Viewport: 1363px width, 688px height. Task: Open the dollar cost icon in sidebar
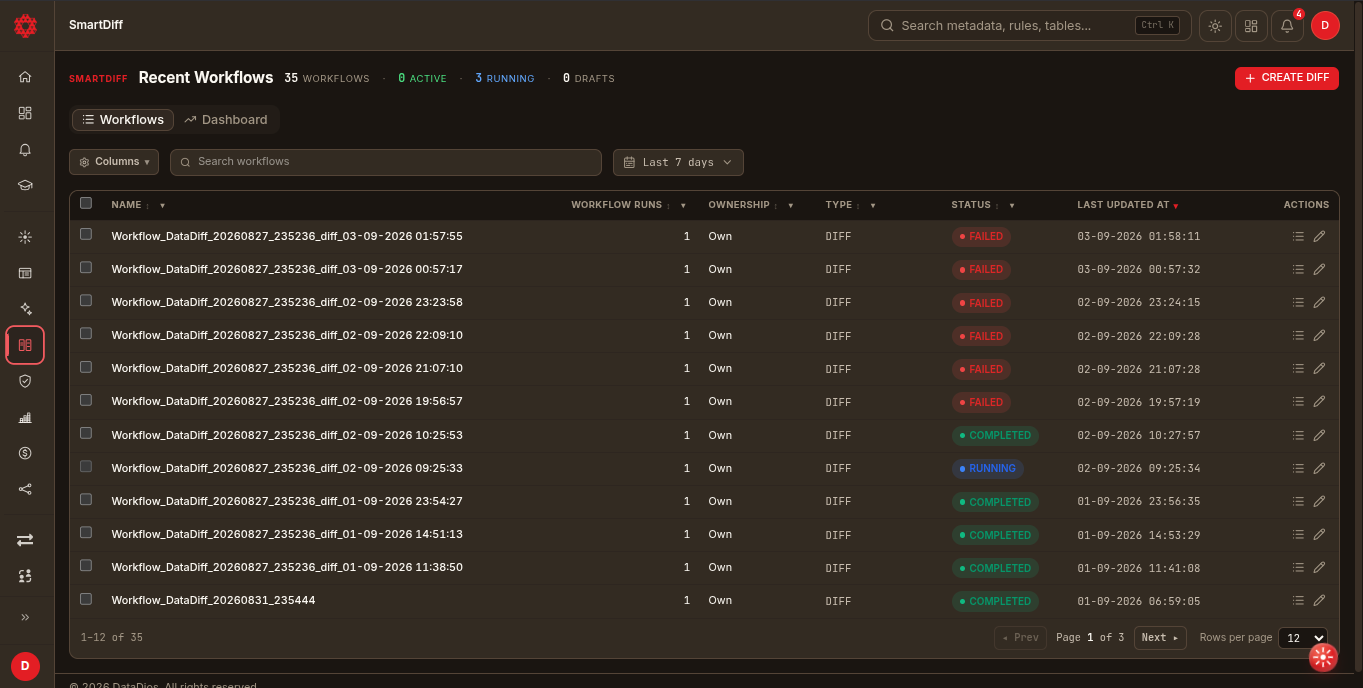tap(25, 453)
